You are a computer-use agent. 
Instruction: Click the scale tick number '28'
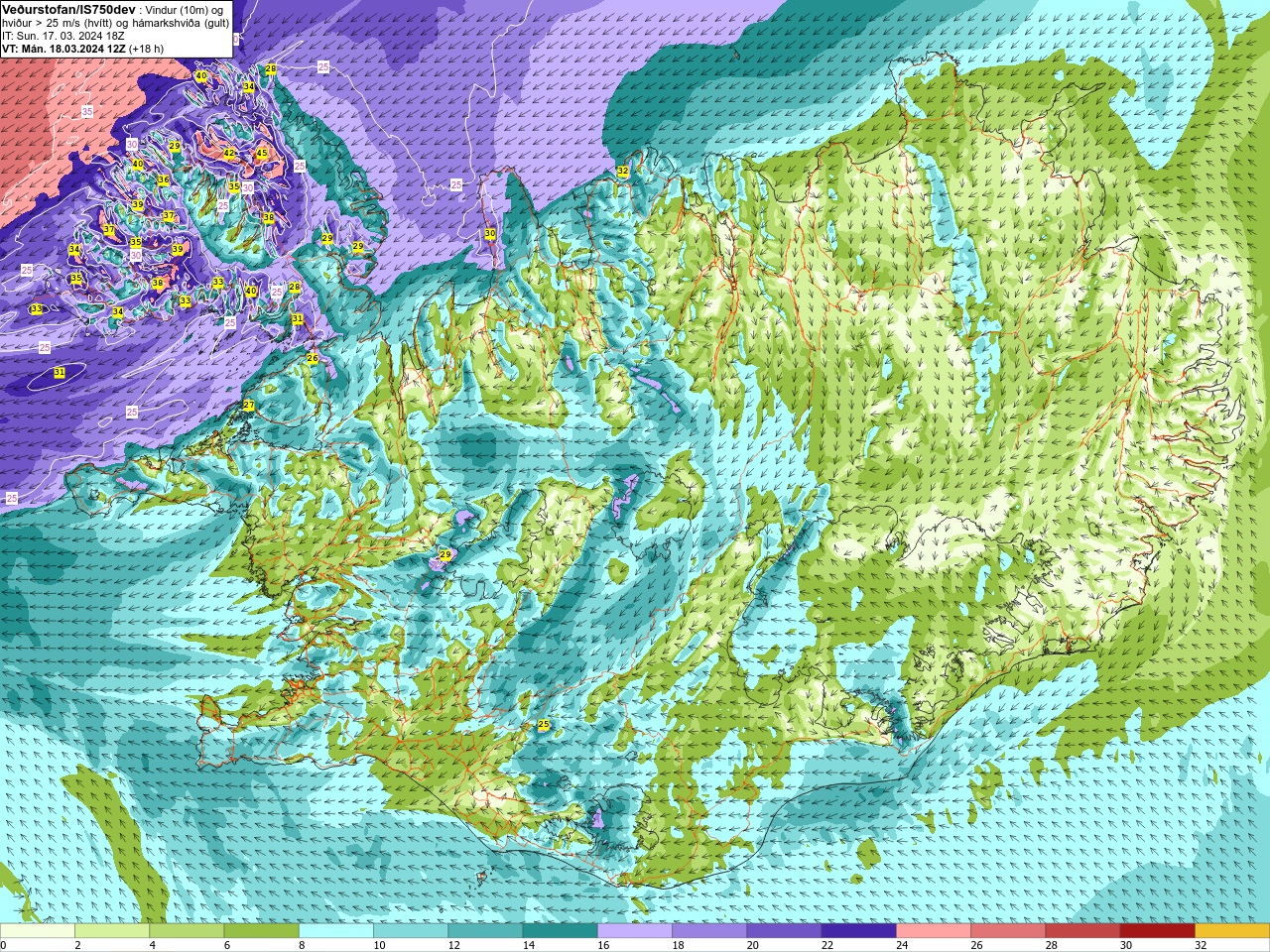[x=1052, y=945]
